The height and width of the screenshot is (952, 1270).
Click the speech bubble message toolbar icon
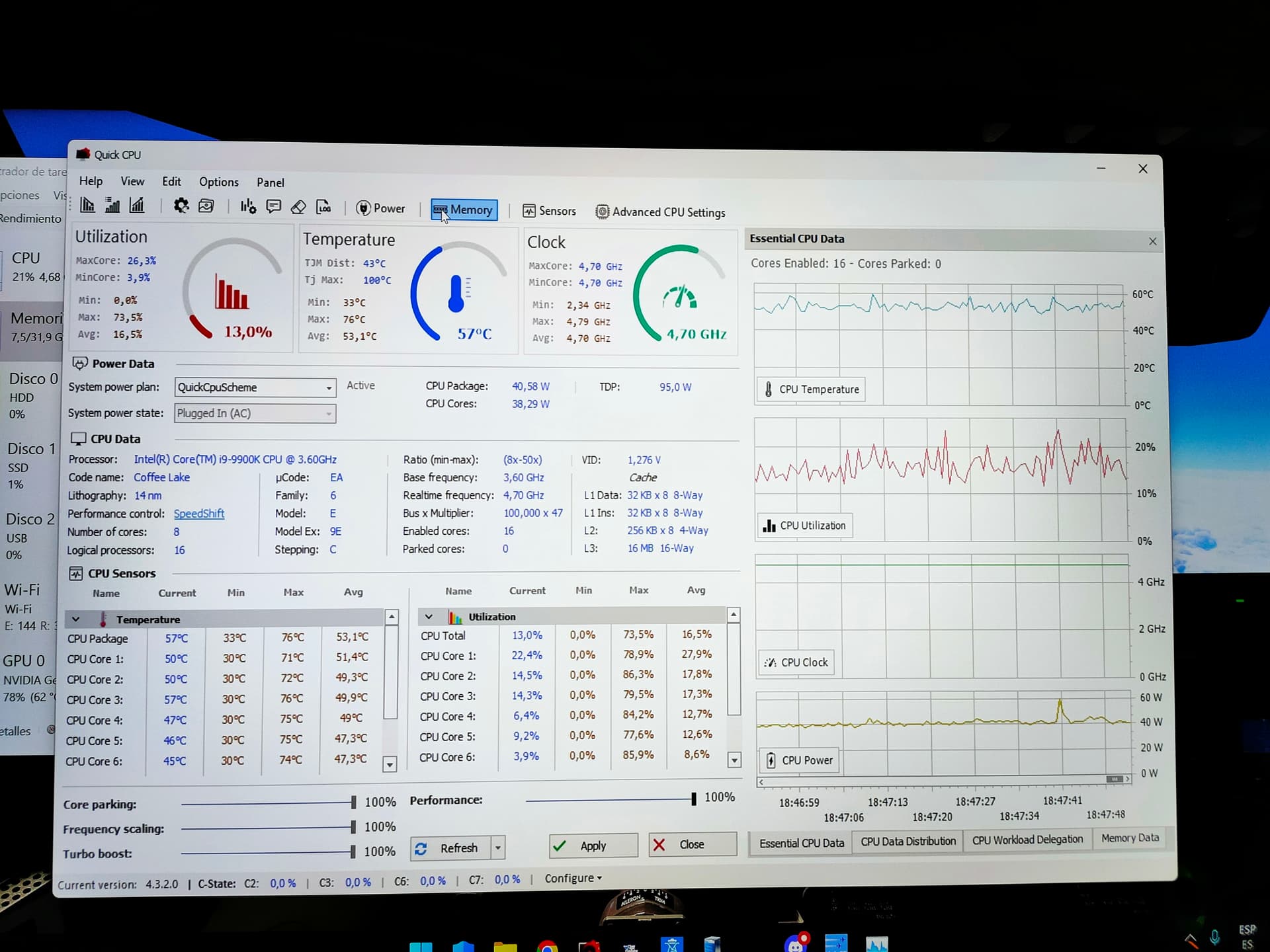(273, 207)
